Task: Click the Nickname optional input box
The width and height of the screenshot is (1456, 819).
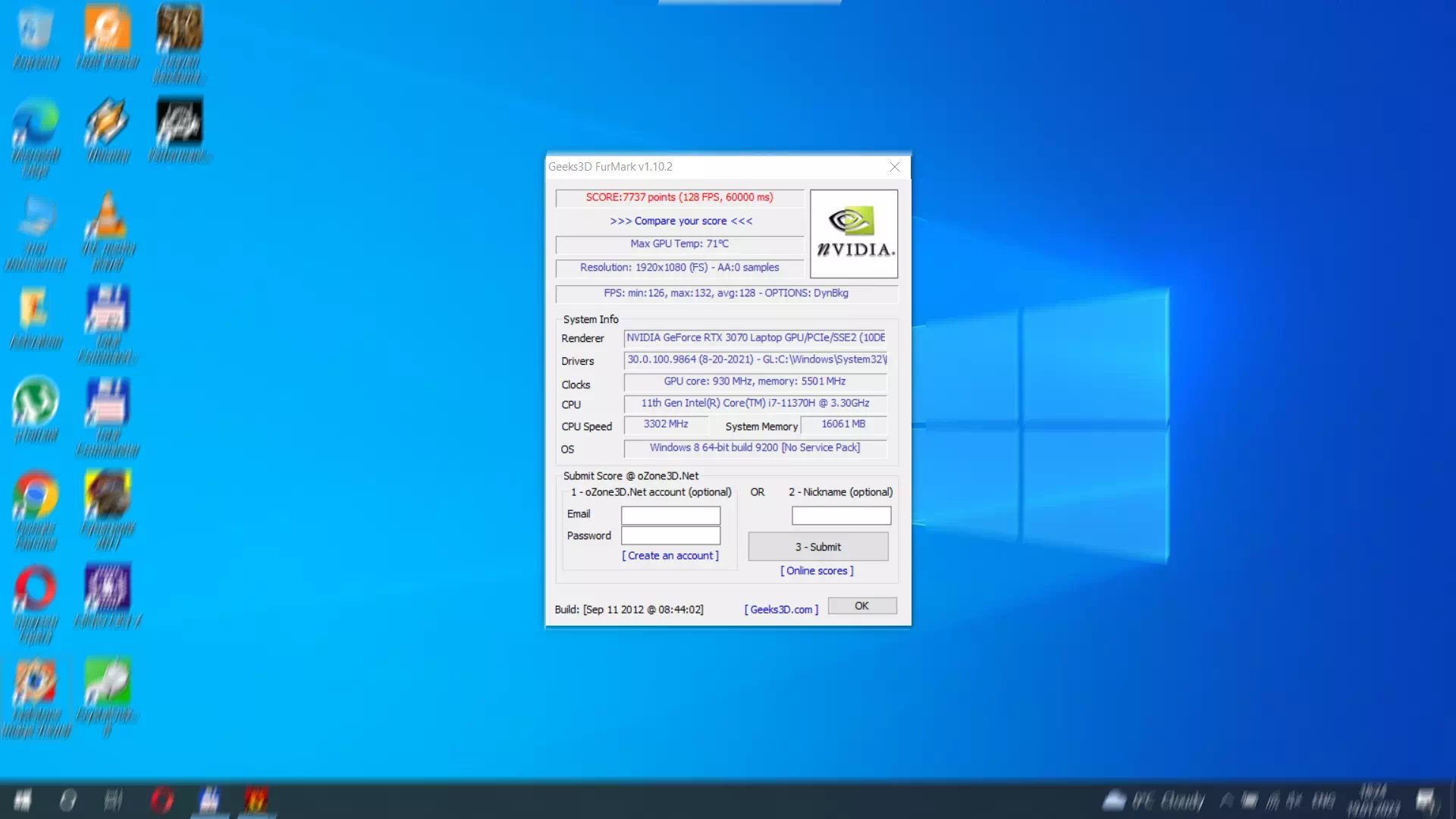Action: [x=841, y=516]
